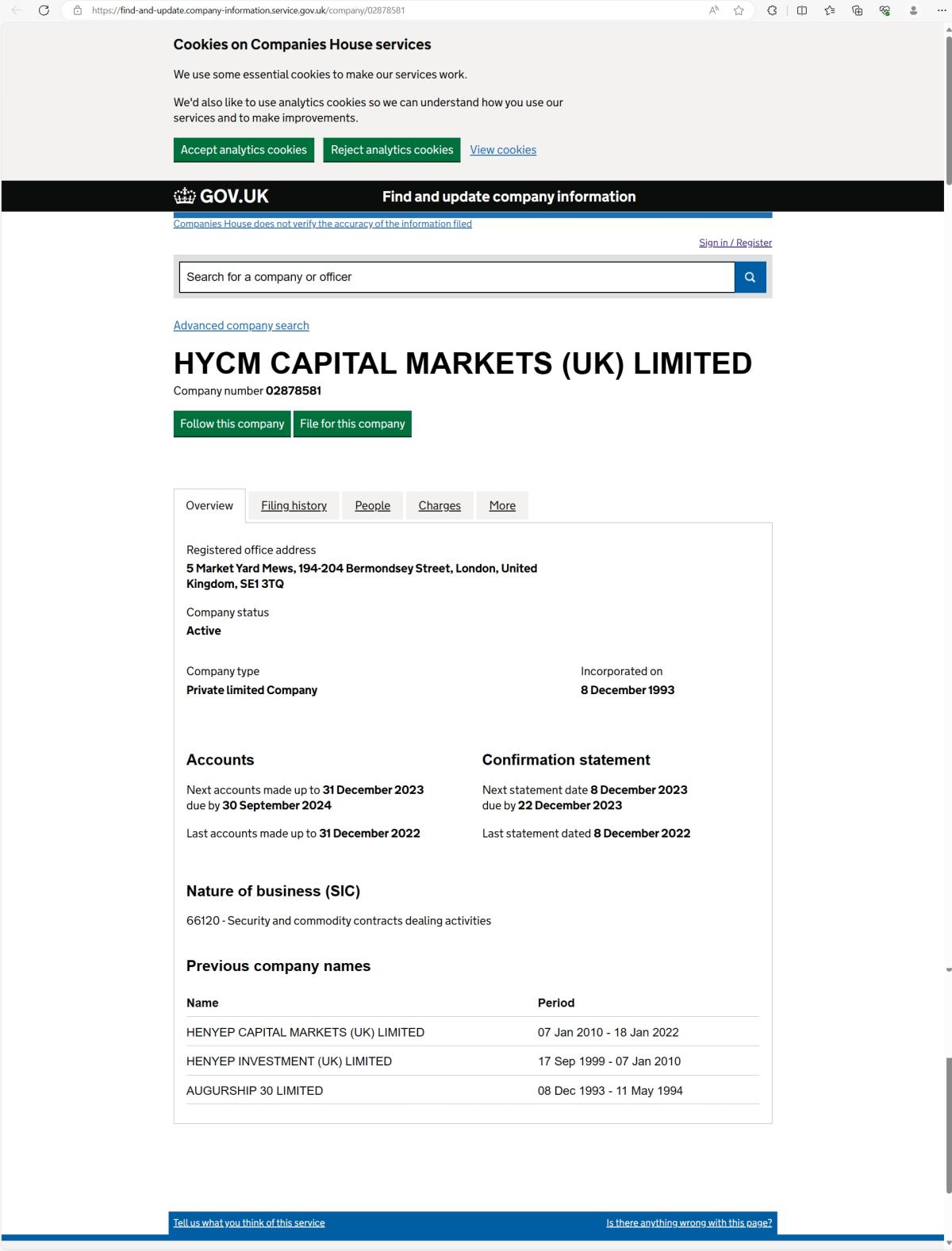Click the Active company status value
This screenshot has width=952, height=1251.
pos(204,631)
